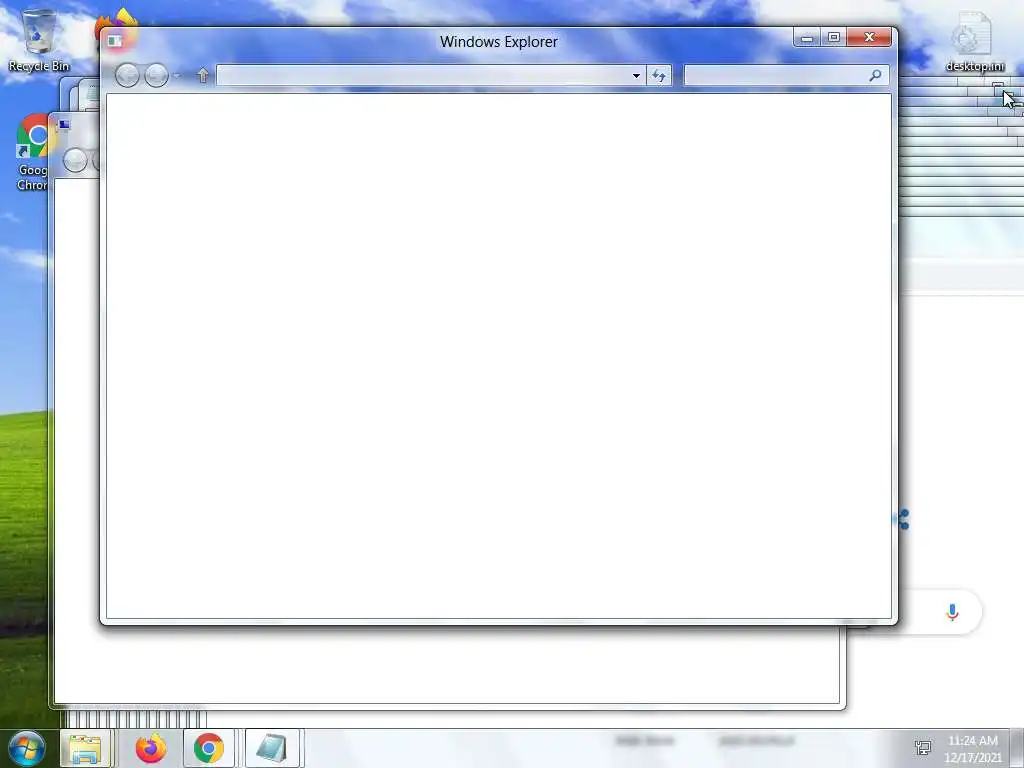Expand address bar history dropdown arrow
The height and width of the screenshot is (768, 1024).
[x=636, y=76]
